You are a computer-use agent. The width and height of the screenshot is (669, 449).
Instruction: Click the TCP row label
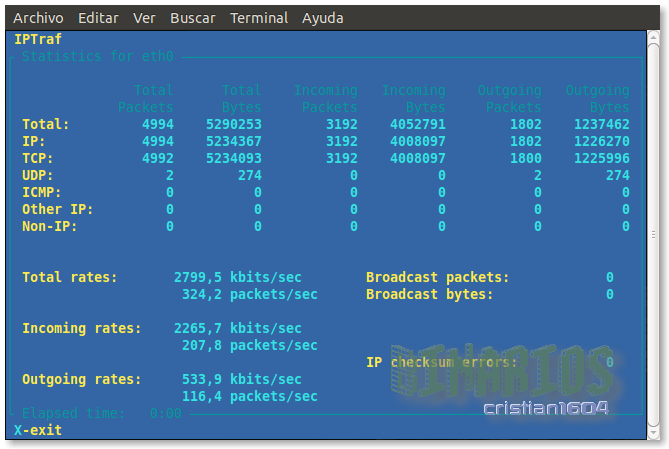click(x=38, y=158)
